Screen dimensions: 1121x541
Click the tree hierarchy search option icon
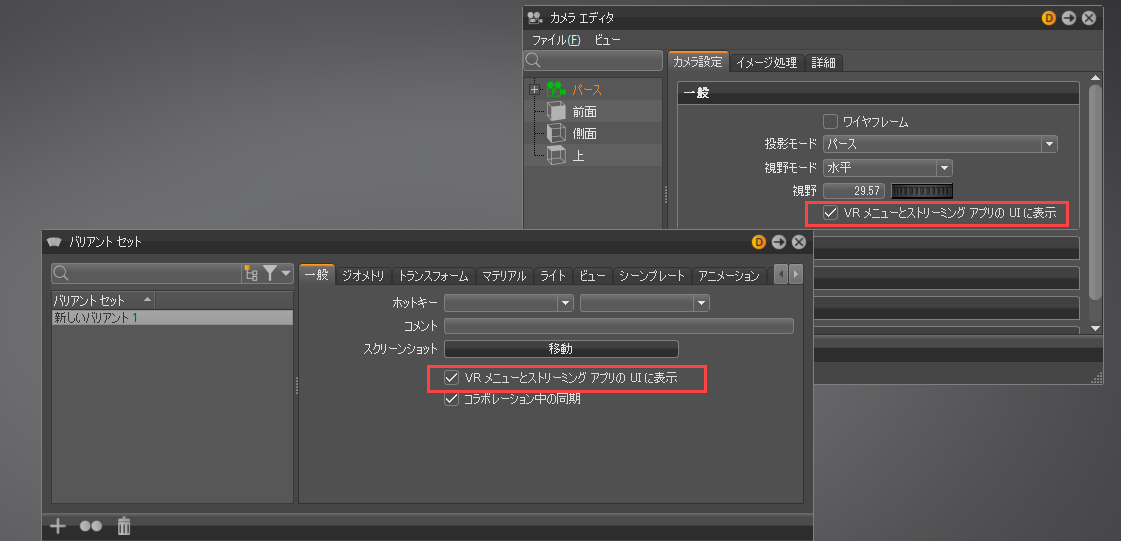[x=251, y=274]
